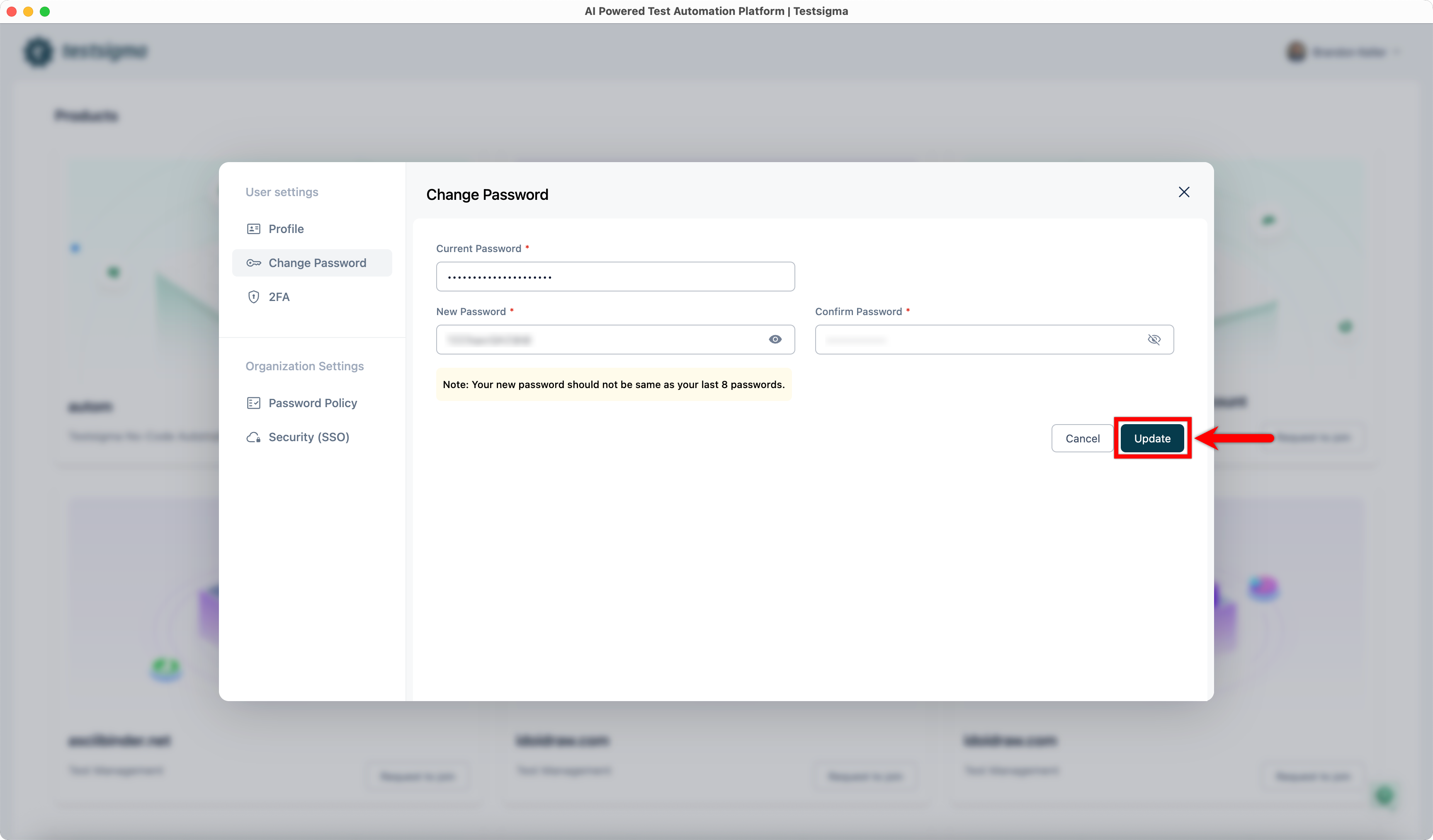Open Profile settings
This screenshot has height=840, width=1433.
(x=286, y=228)
